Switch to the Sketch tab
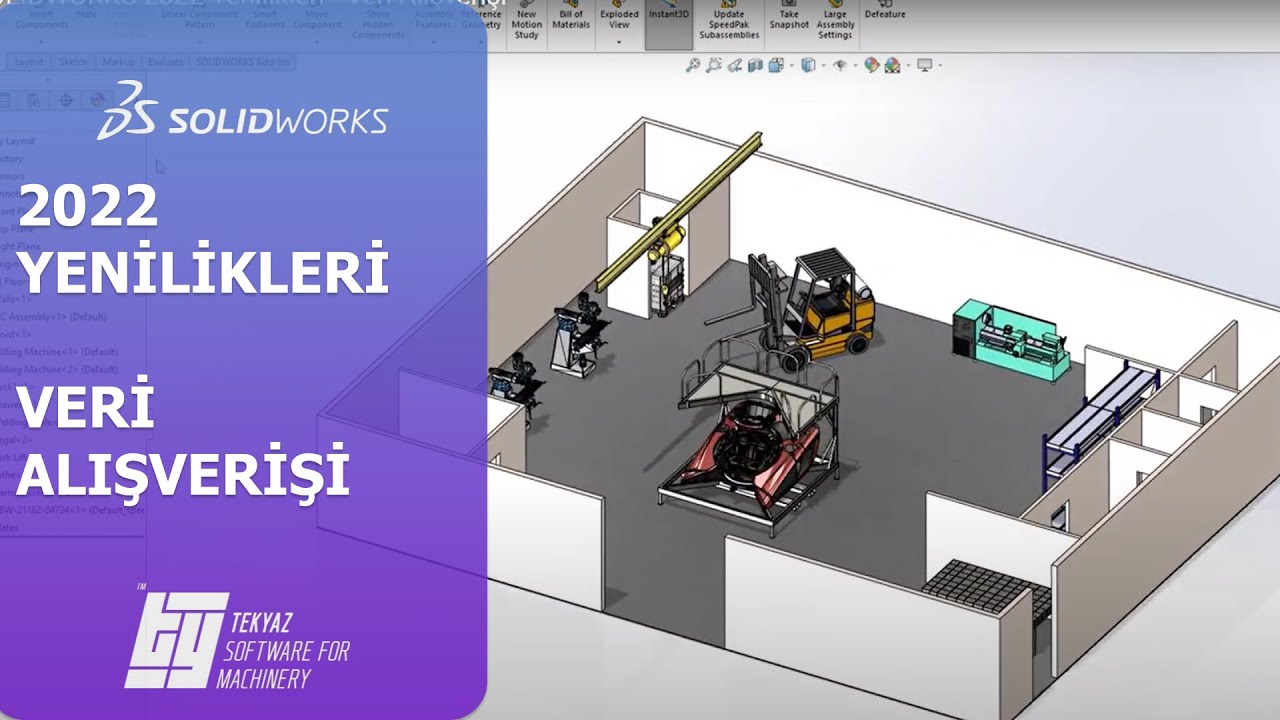The image size is (1280, 720). tap(73, 62)
